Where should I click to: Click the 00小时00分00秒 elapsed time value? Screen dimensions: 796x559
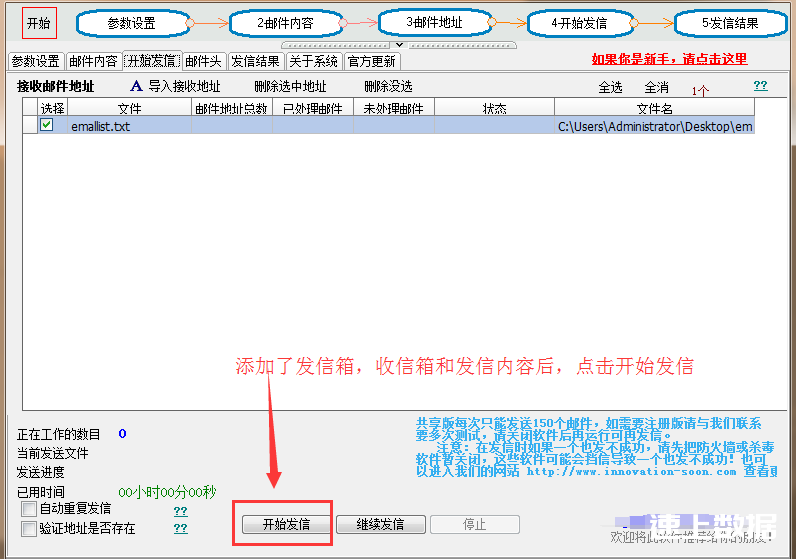(x=167, y=492)
